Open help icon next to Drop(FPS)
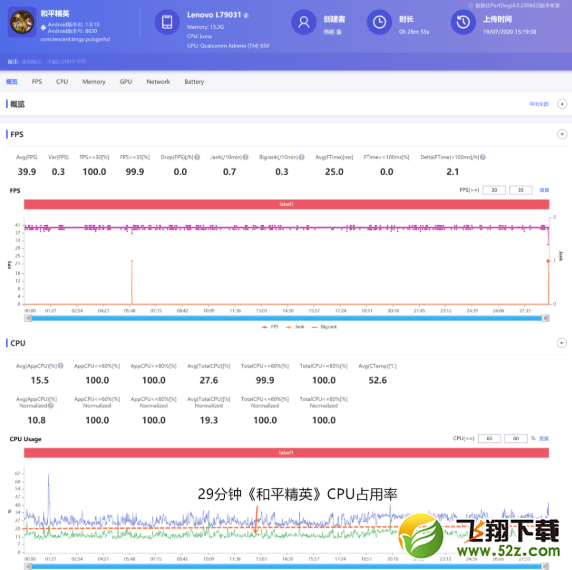 click(197, 157)
